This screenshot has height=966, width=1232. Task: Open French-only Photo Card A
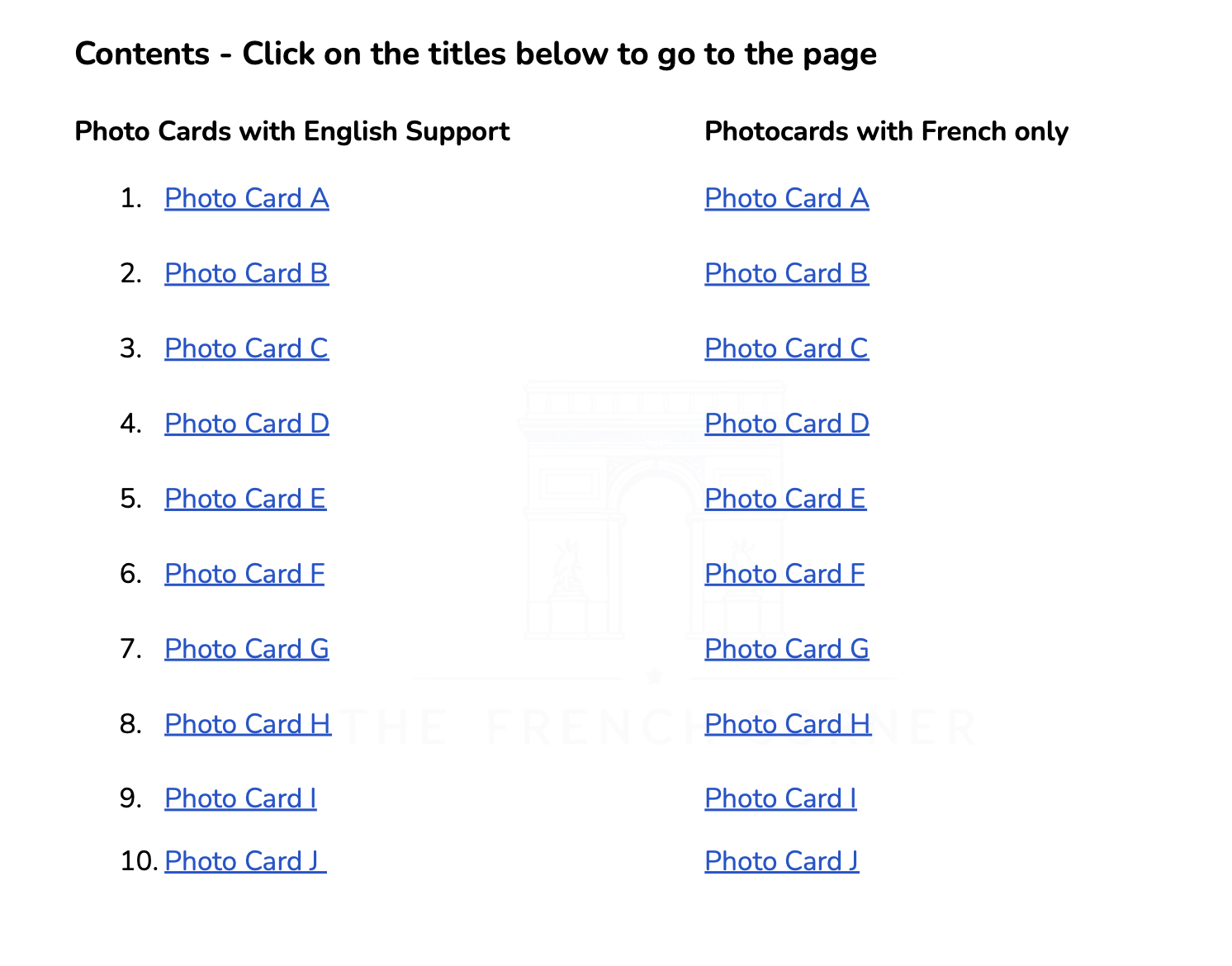pyautogui.click(x=786, y=199)
